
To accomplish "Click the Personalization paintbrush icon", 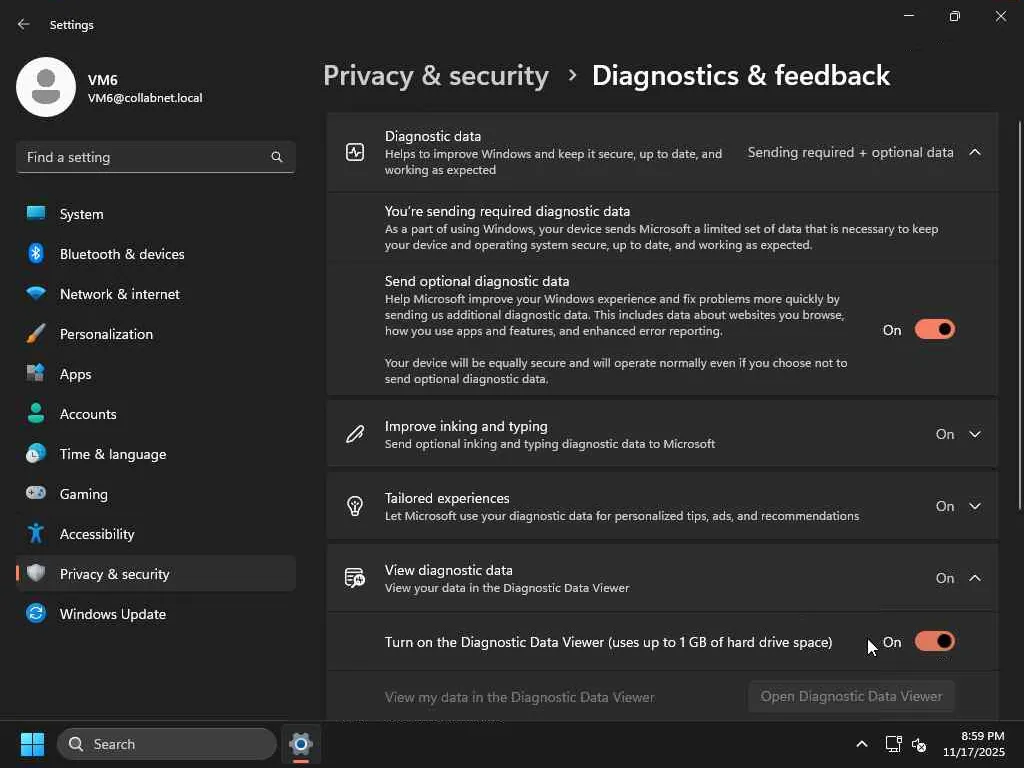I will point(36,334).
